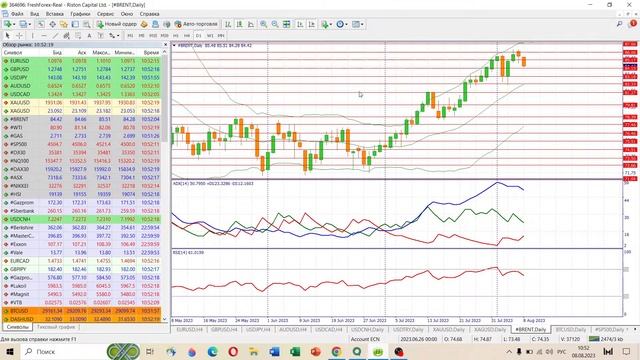This screenshot has height=360, width=640.
Task: Open the Вставка menu
Action: pyautogui.click(x=55, y=14)
